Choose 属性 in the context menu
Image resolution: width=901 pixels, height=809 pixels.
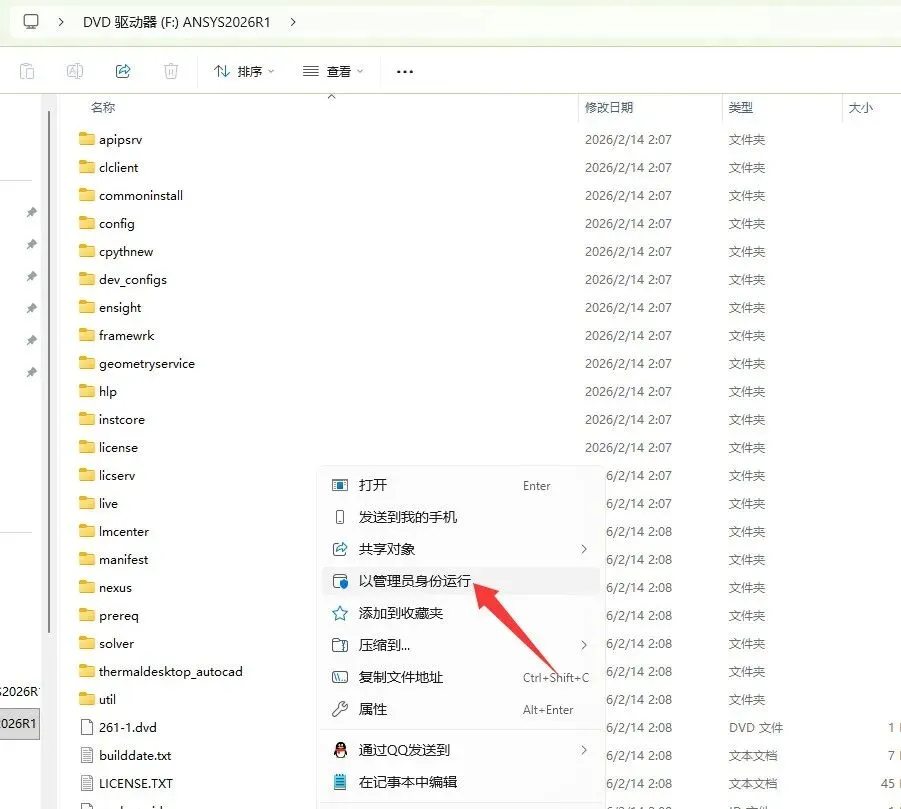(x=461, y=710)
